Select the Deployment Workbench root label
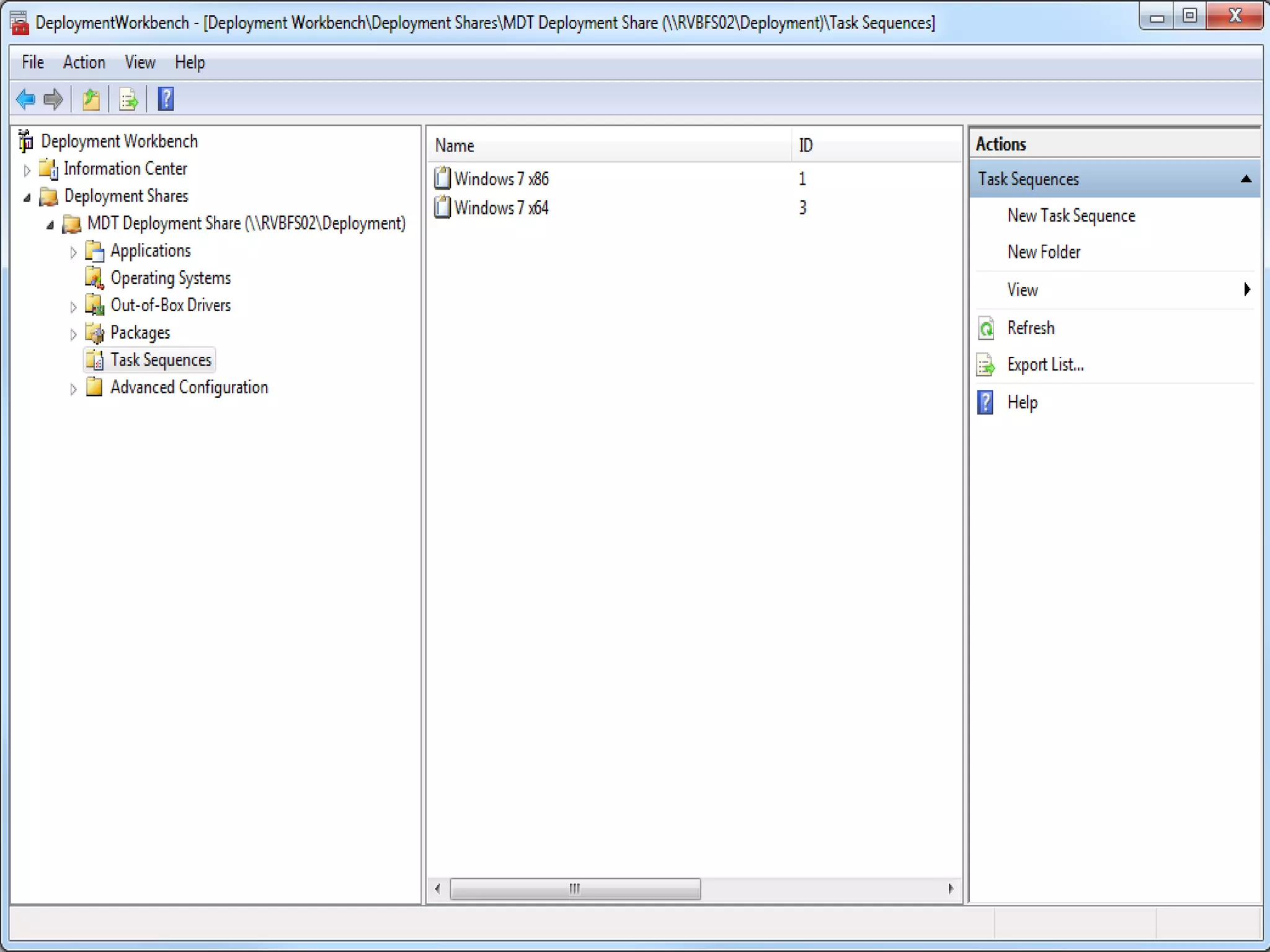1270x952 pixels. click(120, 141)
